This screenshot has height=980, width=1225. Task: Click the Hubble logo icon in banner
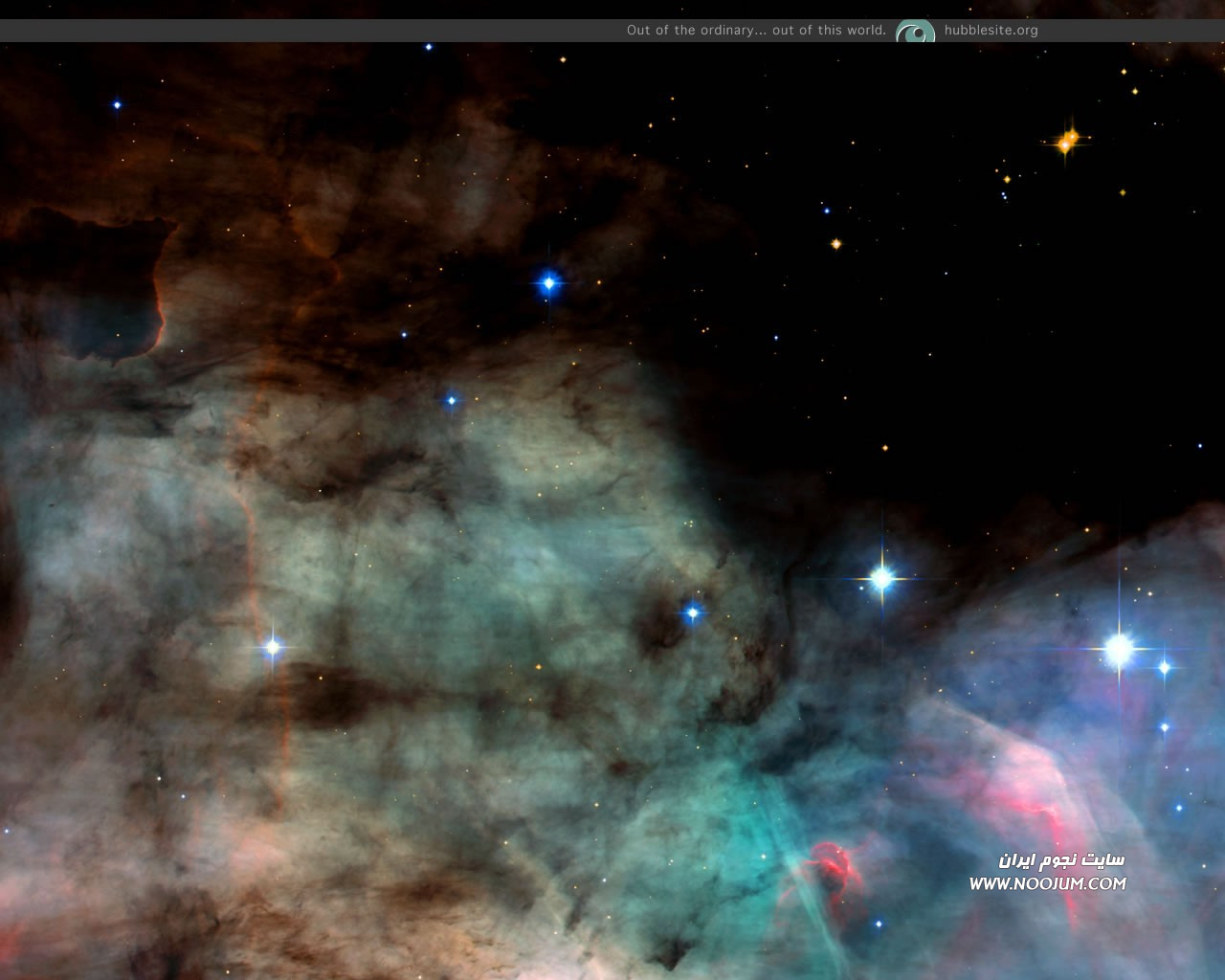(915, 33)
